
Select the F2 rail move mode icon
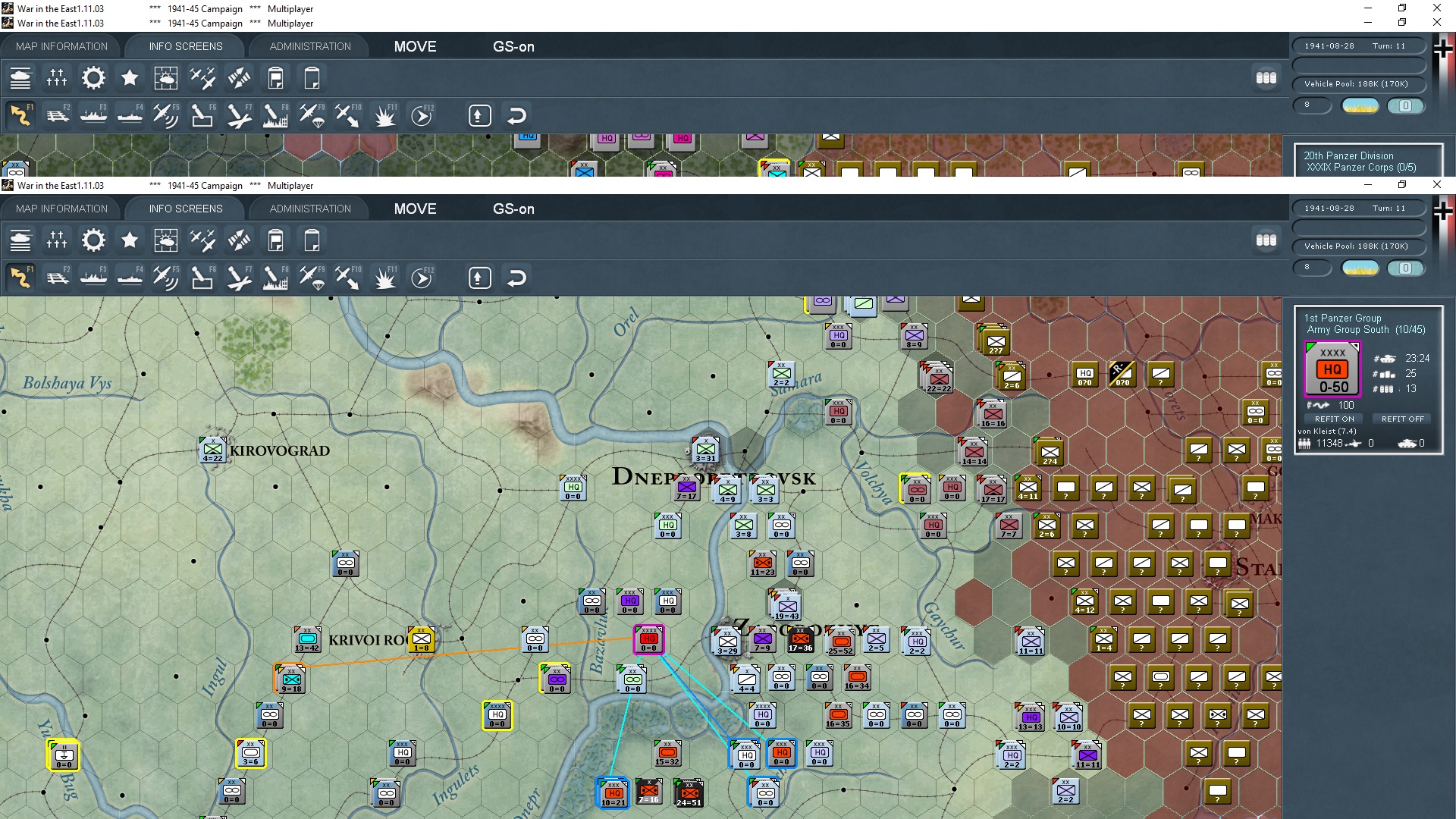pos(57,278)
